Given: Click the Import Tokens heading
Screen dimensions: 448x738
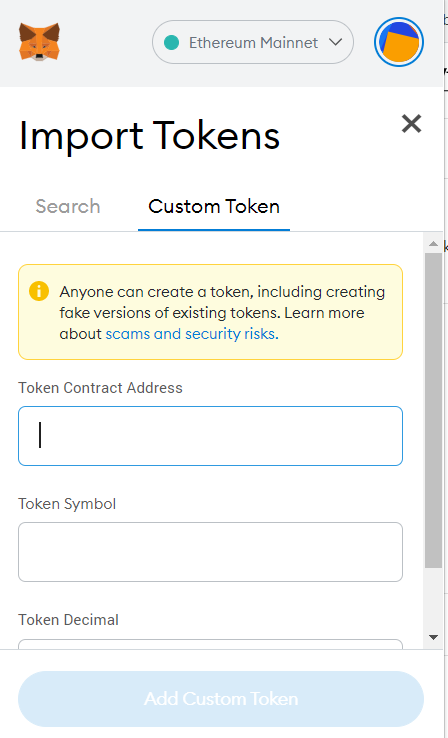Looking at the screenshot, I should pyautogui.click(x=149, y=136).
